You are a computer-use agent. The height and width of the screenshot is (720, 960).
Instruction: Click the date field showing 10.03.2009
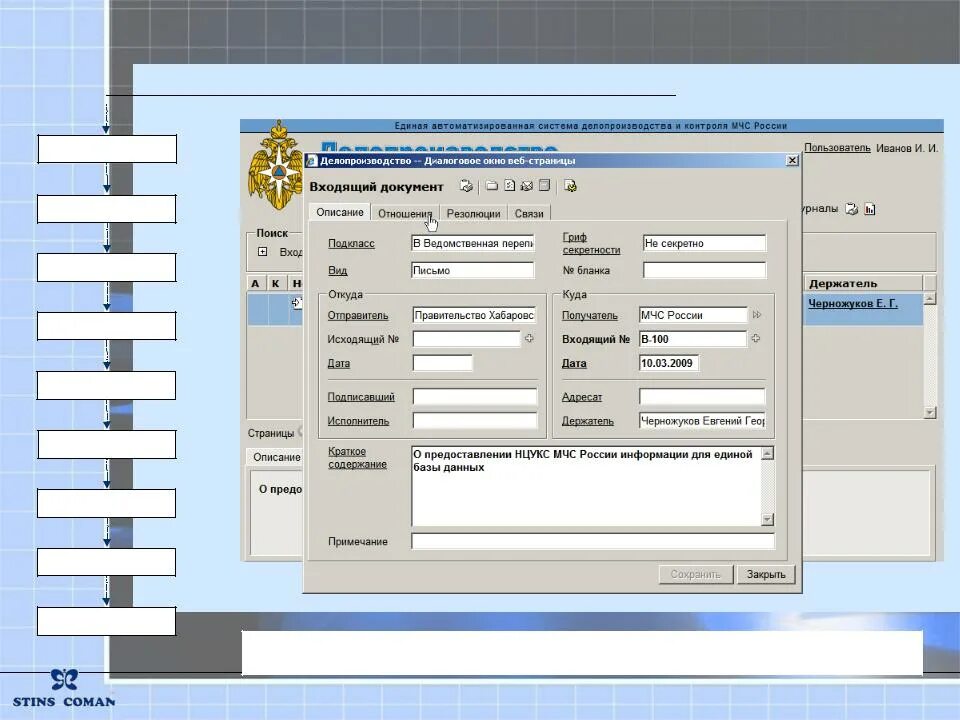point(669,363)
